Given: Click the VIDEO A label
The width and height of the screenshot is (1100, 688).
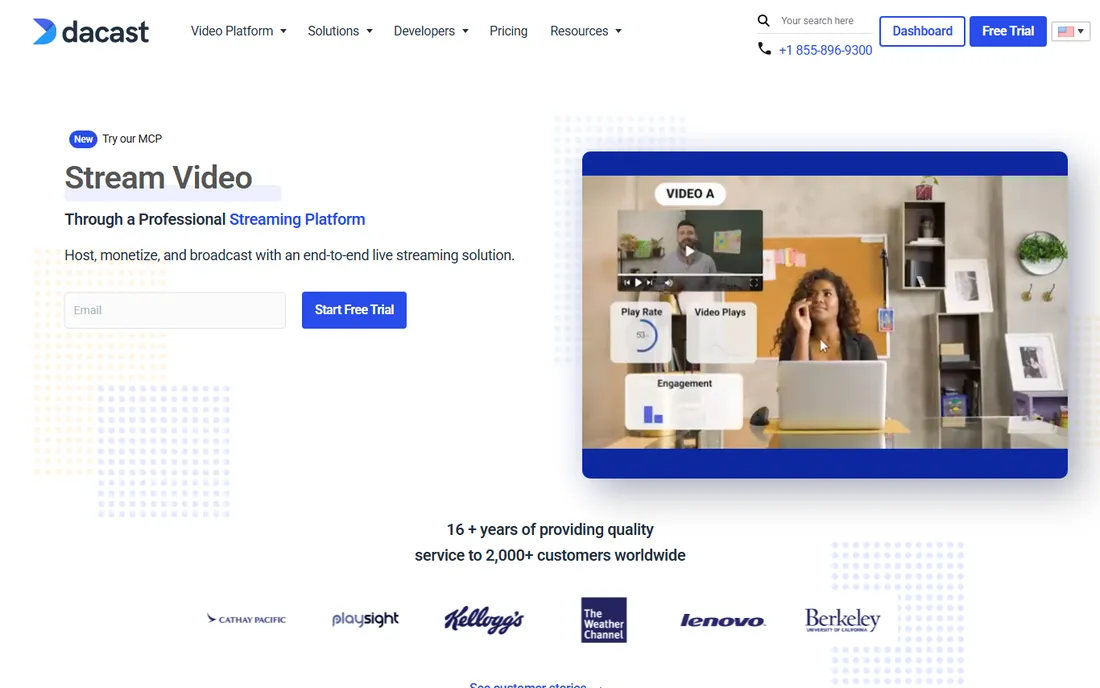Looking at the screenshot, I should coord(690,194).
